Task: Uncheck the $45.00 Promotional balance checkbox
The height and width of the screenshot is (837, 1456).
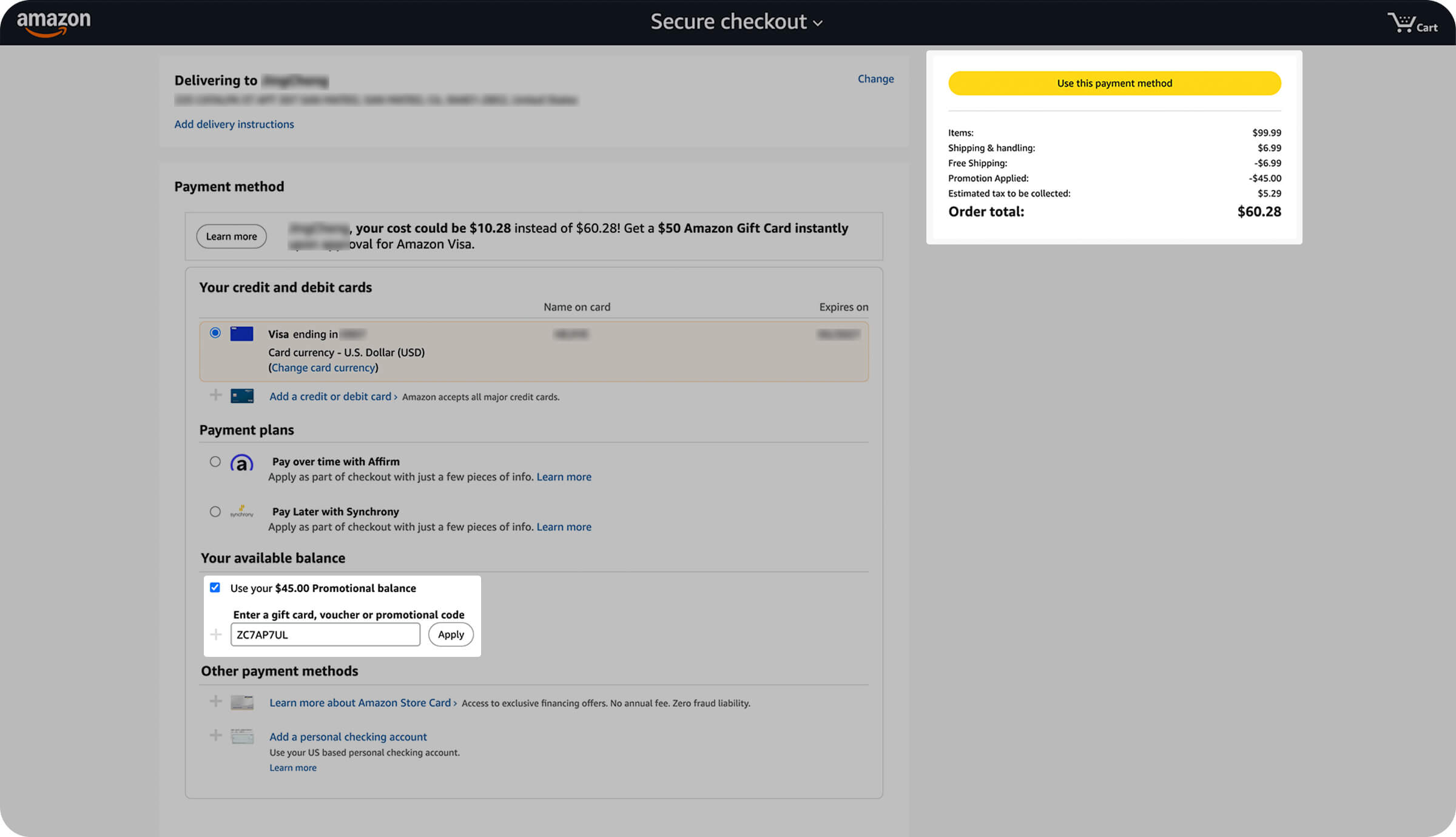Action: [x=215, y=588]
